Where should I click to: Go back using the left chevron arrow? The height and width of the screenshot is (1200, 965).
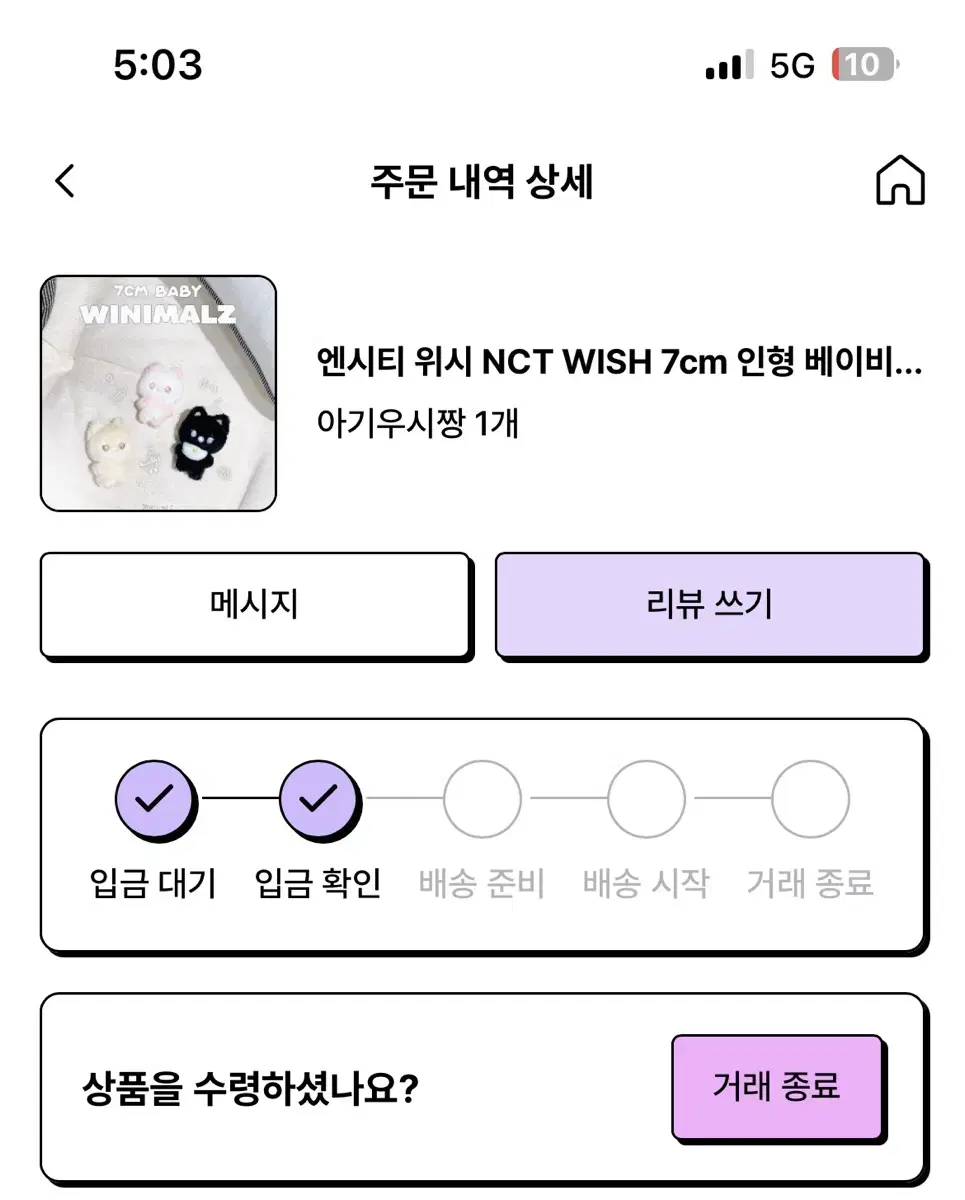pos(65,182)
